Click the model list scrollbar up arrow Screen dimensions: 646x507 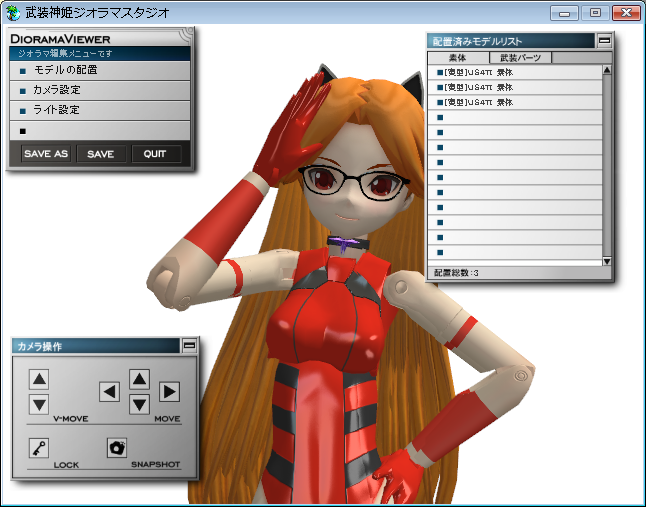click(607, 70)
